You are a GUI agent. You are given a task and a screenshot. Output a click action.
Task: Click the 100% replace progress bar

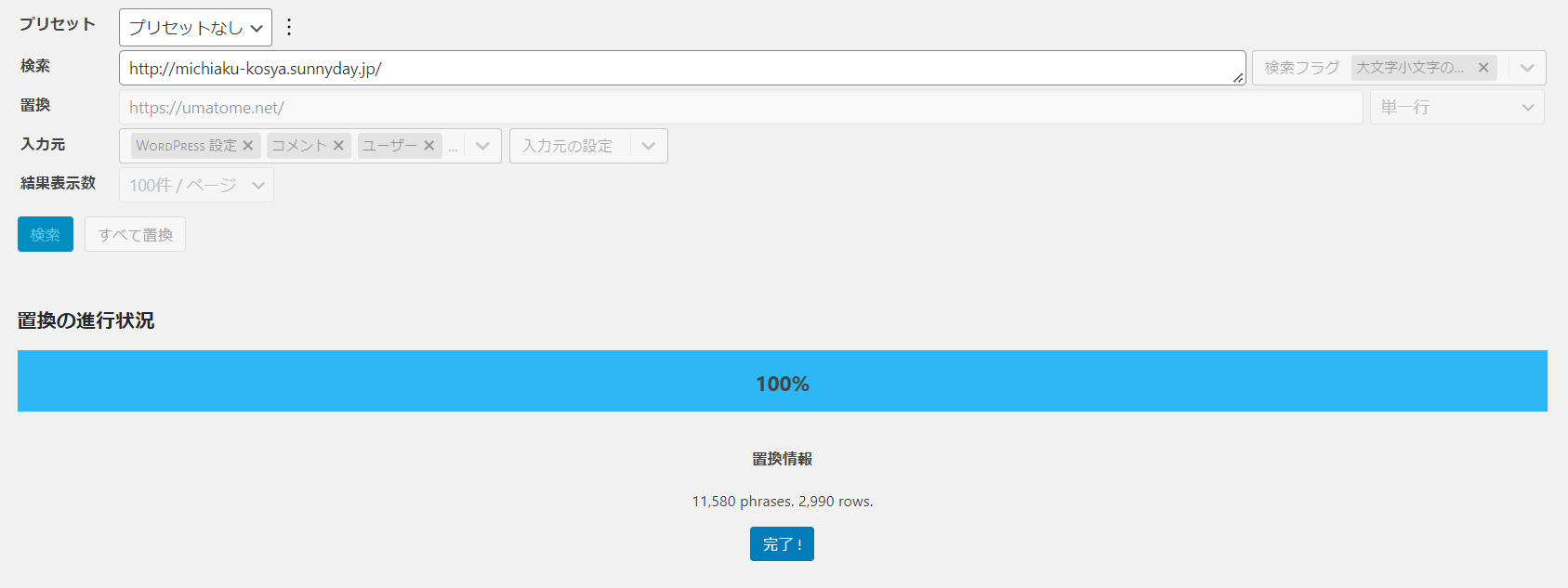tap(782, 381)
